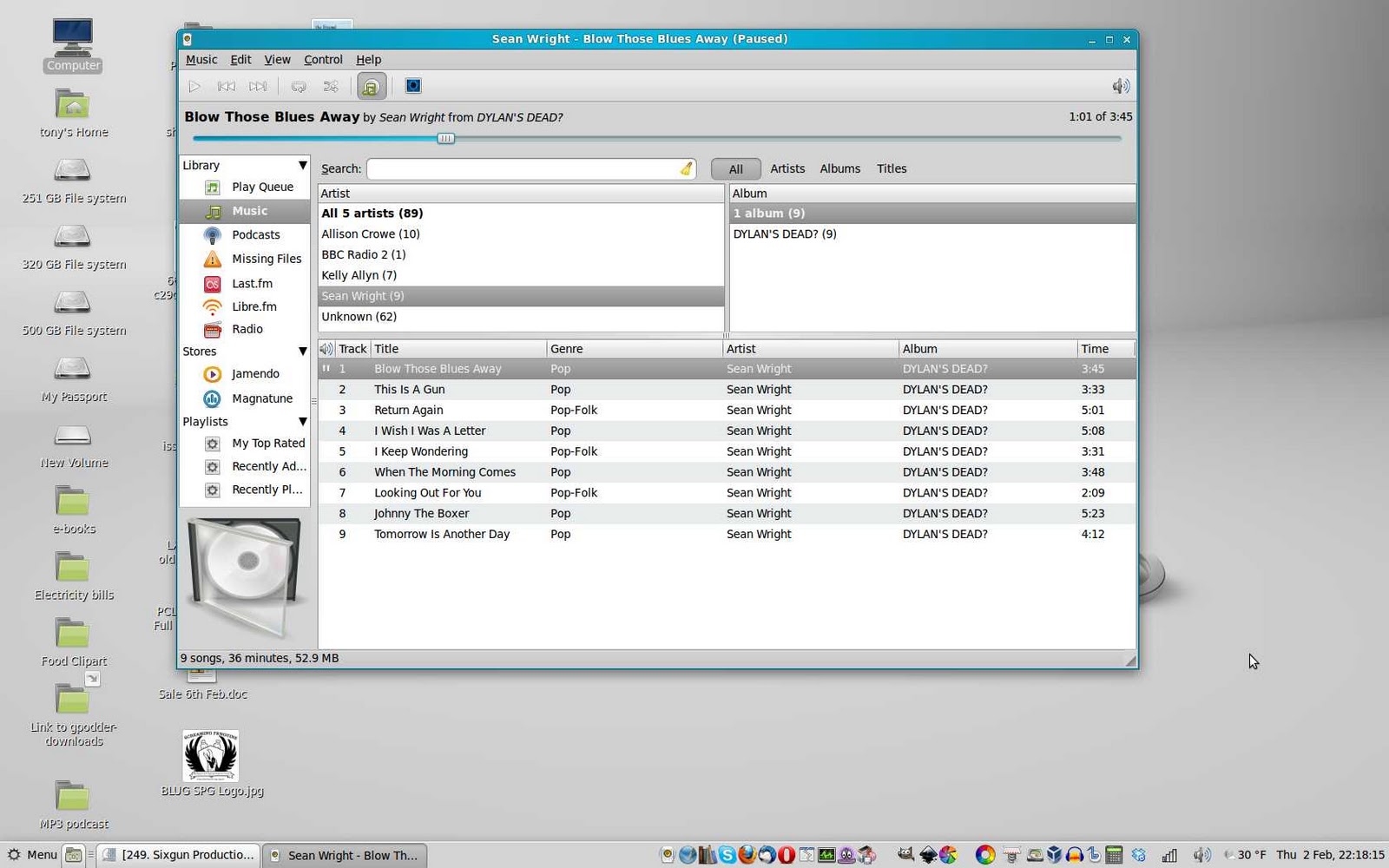Open the Last.fm source
Viewport: 1389px width, 868px height.
click(x=253, y=283)
